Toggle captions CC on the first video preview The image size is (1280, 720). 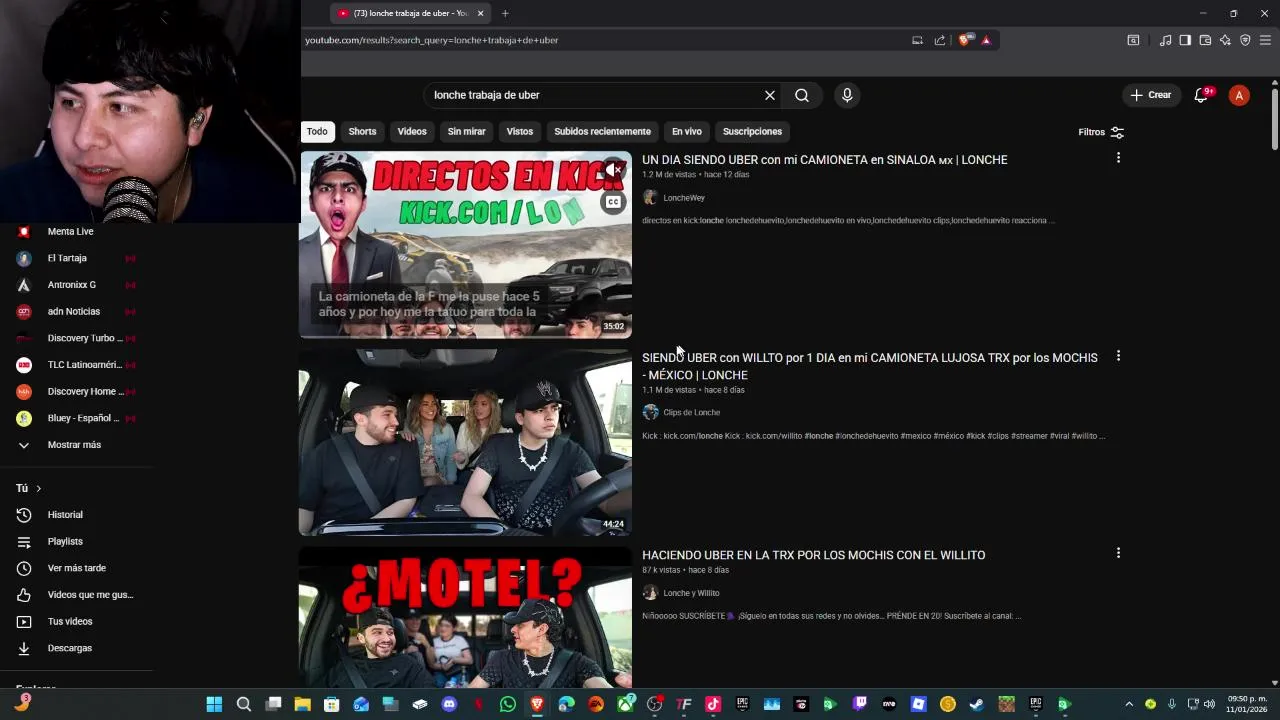613,202
